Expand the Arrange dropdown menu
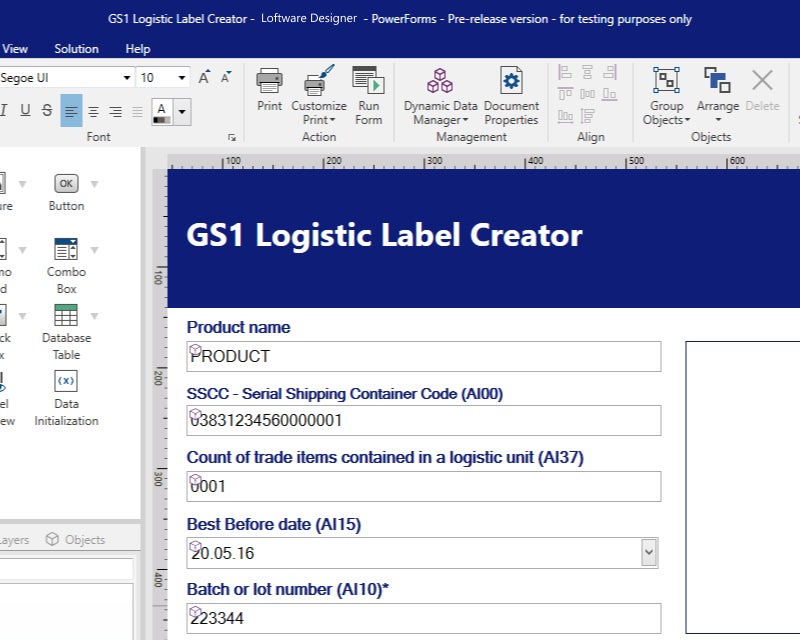The height and width of the screenshot is (640, 800). point(717,119)
